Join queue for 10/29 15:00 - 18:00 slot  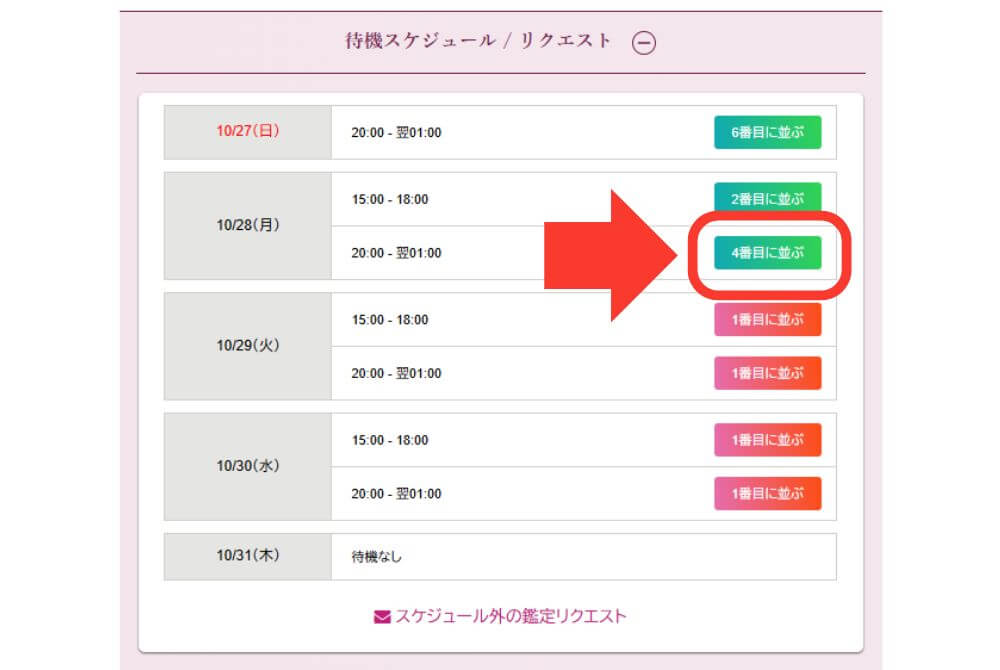tap(767, 320)
